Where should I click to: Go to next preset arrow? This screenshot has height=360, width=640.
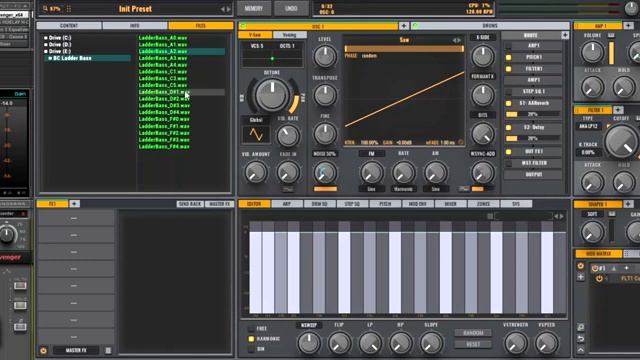pyautogui.click(x=229, y=9)
